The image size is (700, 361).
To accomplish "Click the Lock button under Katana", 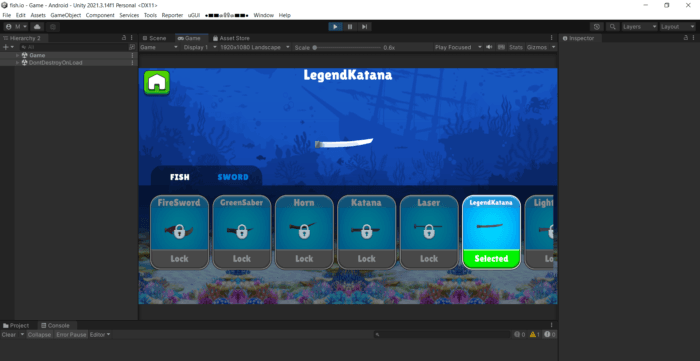I will 367,259.
